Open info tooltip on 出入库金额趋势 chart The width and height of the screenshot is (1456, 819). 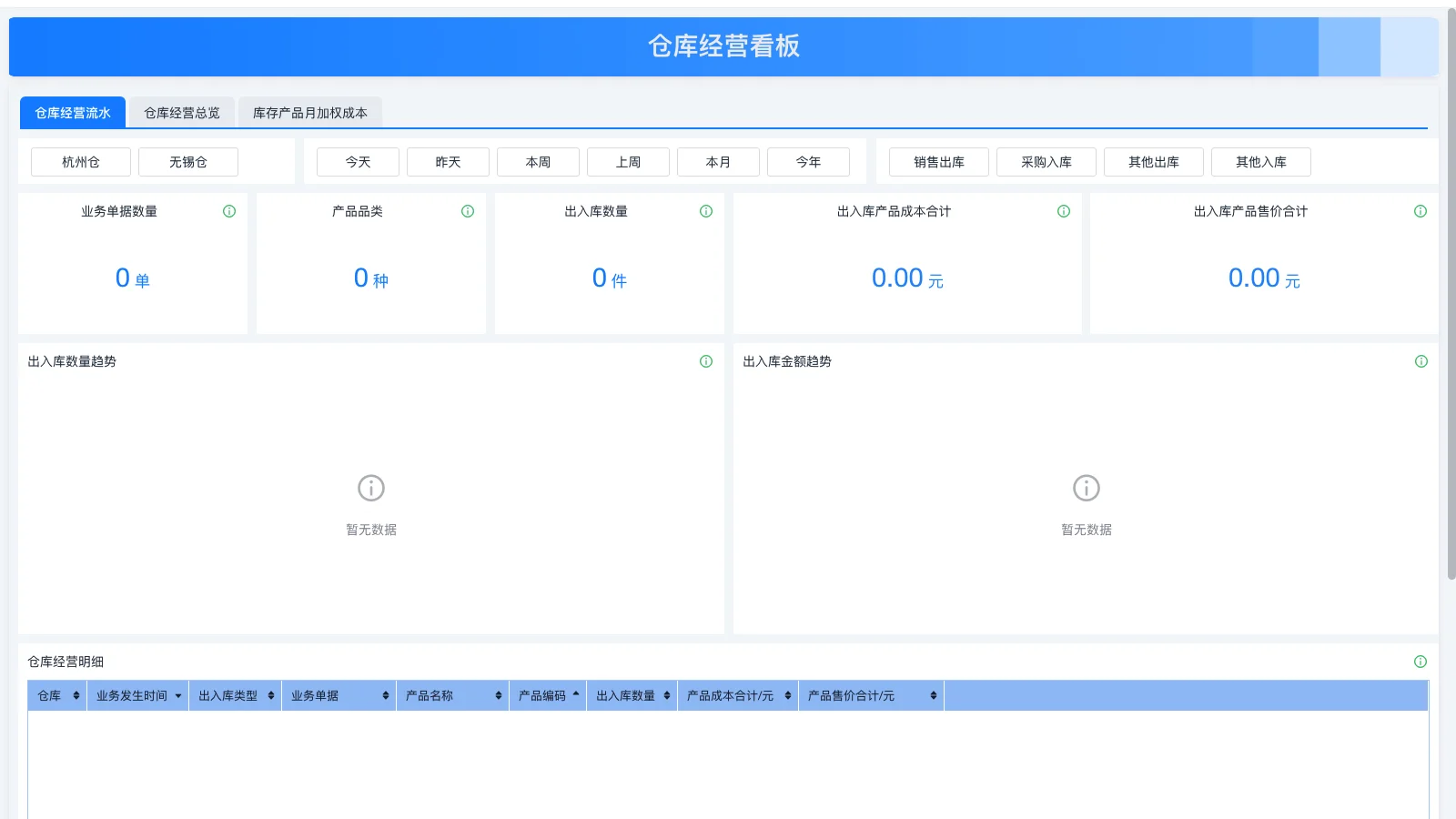pyautogui.click(x=1420, y=361)
